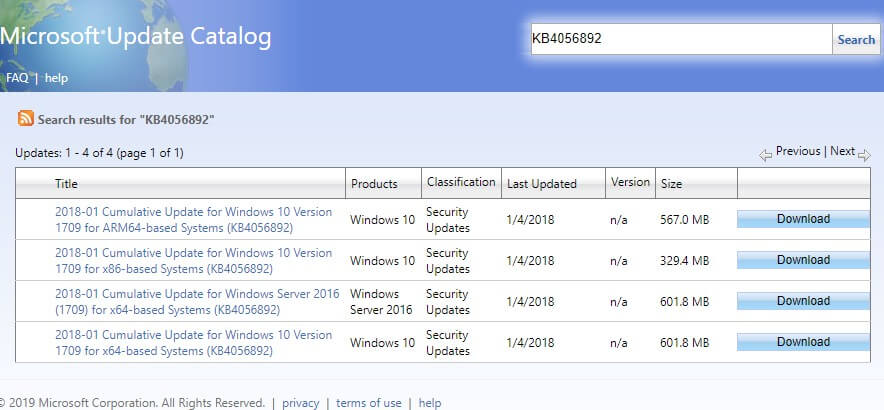884x410 pixels.
Task: Sort results by the Title column header
Action: pyautogui.click(x=66, y=183)
